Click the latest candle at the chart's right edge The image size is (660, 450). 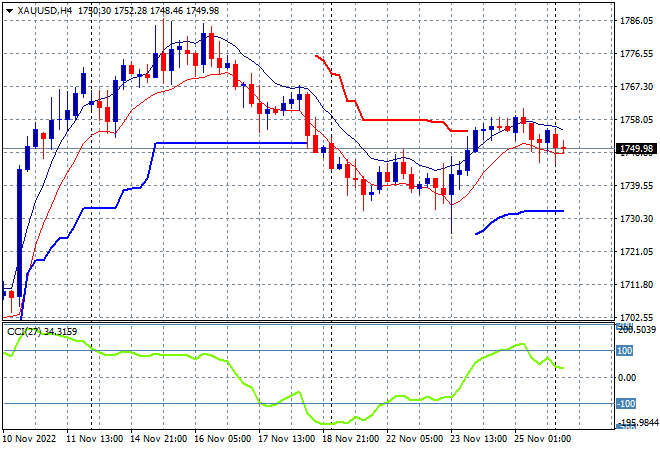point(564,148)
